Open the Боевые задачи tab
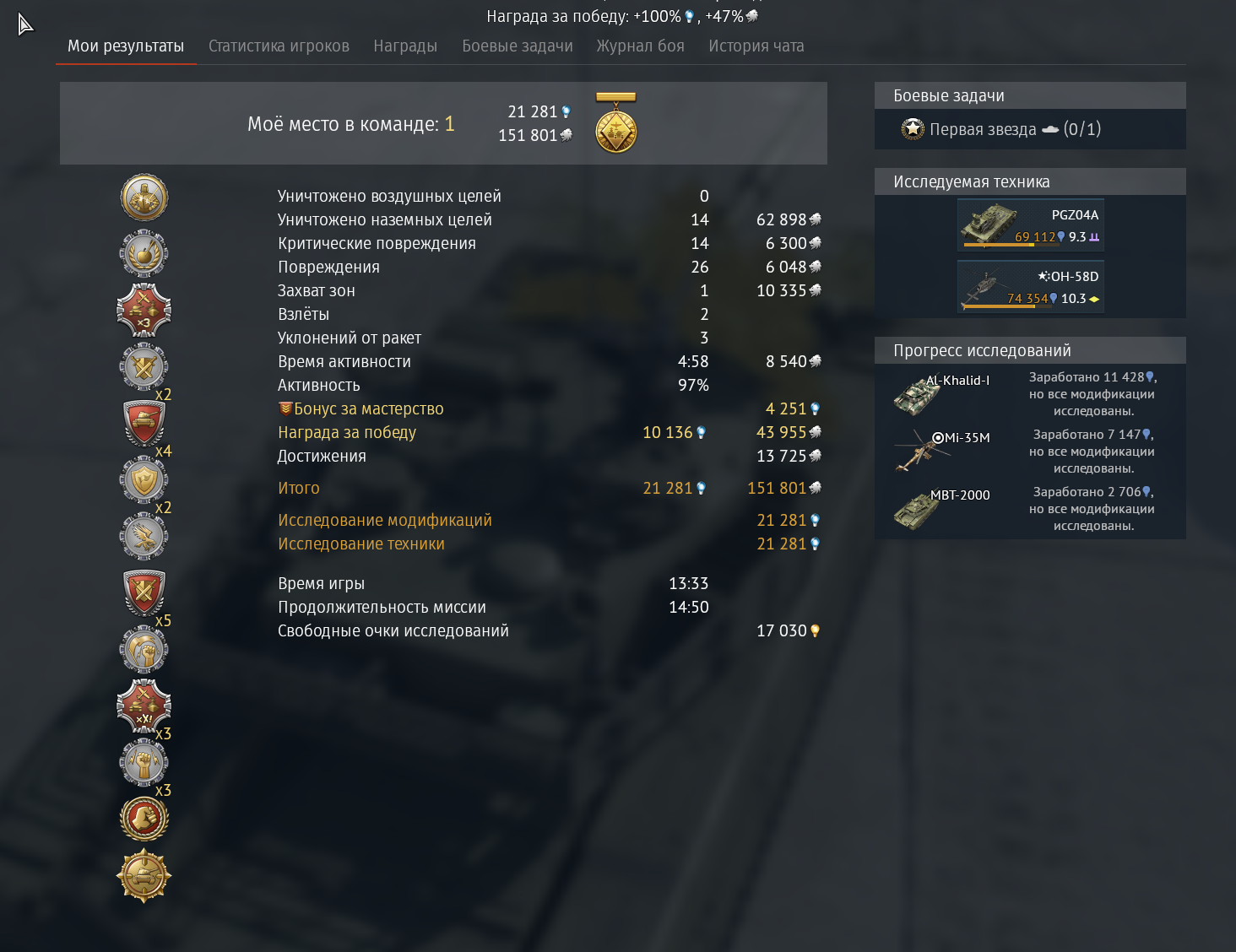 pyautogui.click(x=518, y=46)
